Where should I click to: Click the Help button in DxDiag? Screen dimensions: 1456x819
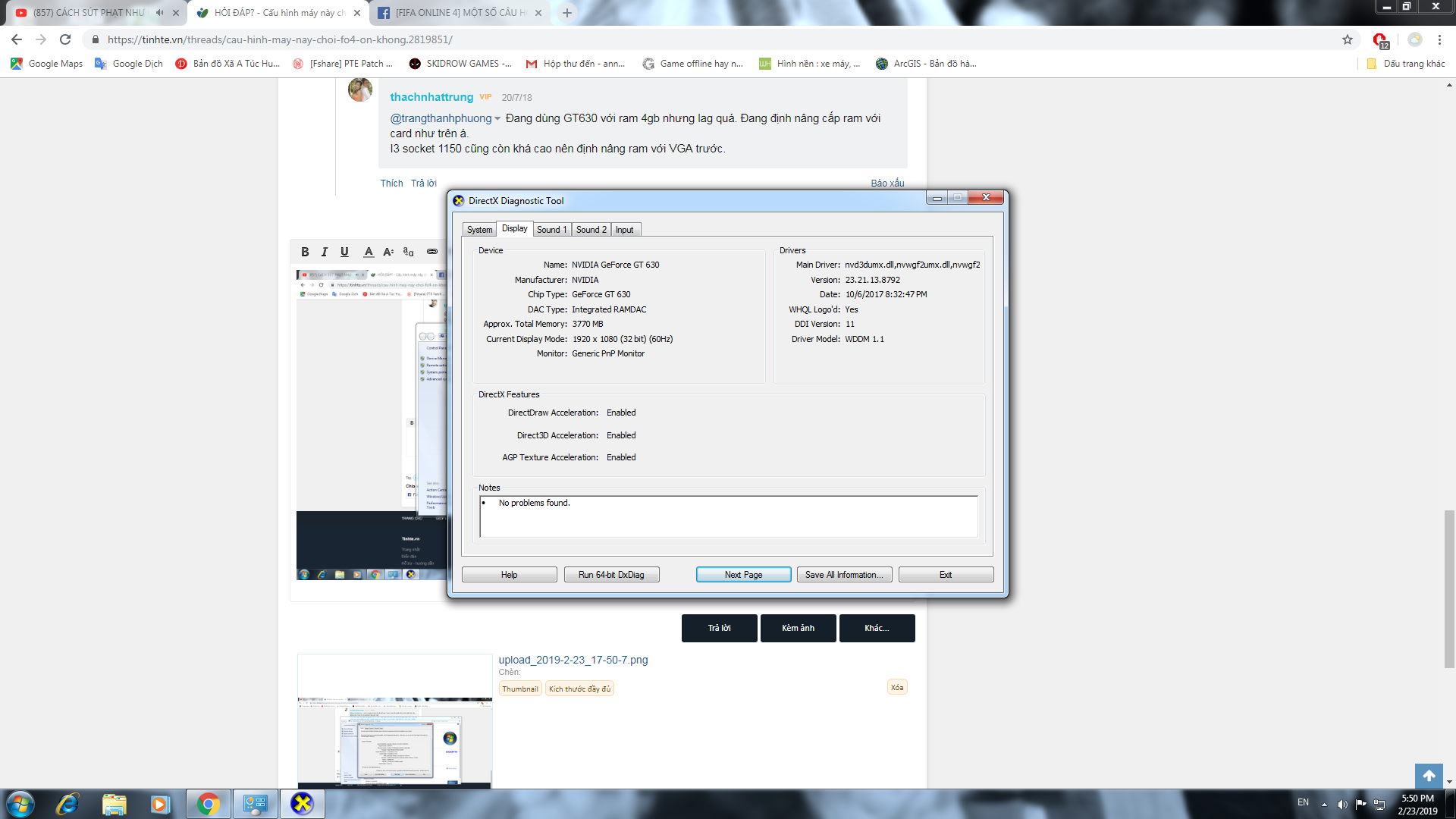click(x=510, y=575)
